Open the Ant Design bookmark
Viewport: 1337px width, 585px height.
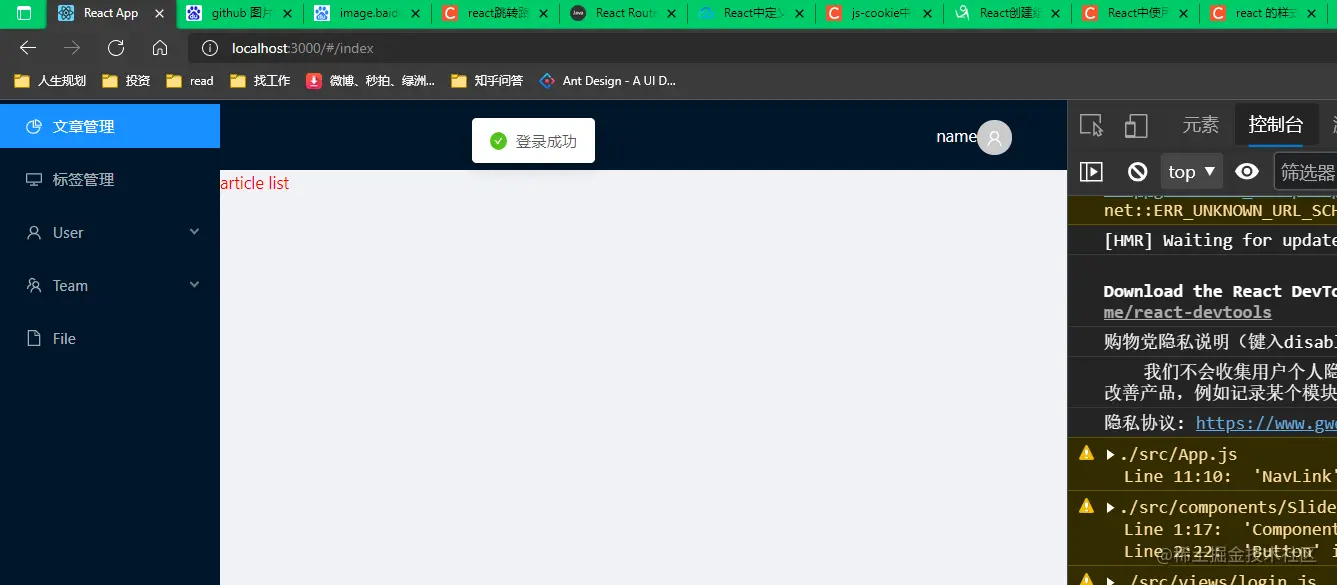(608, 80)
